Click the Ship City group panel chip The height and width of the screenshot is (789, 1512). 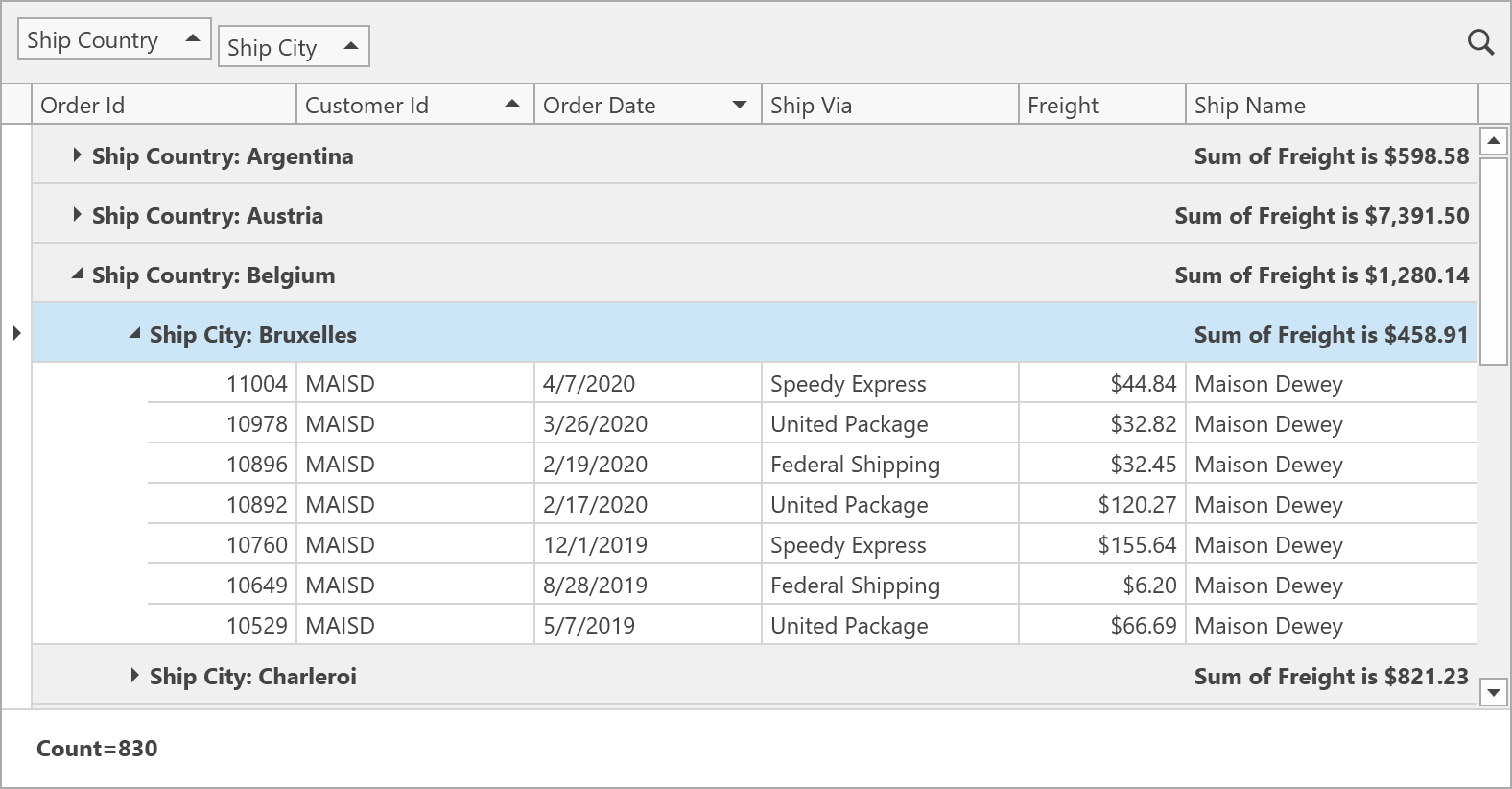click(293, 47)
